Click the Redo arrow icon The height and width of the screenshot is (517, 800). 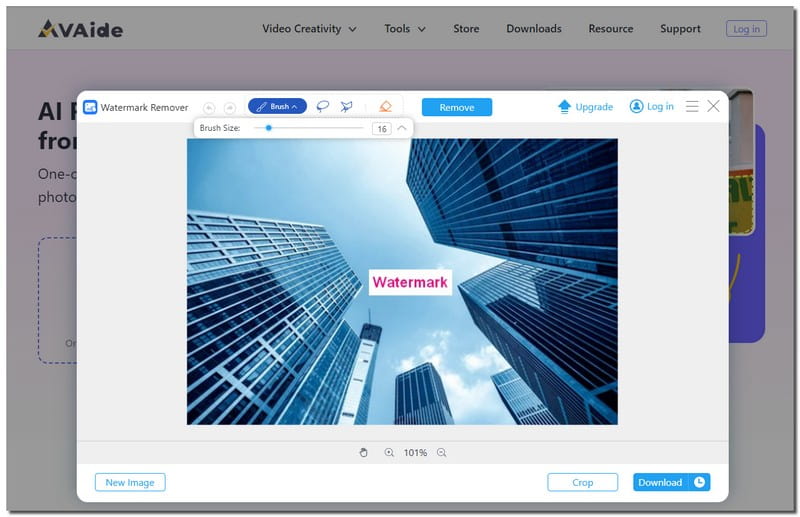click(229, 107)
